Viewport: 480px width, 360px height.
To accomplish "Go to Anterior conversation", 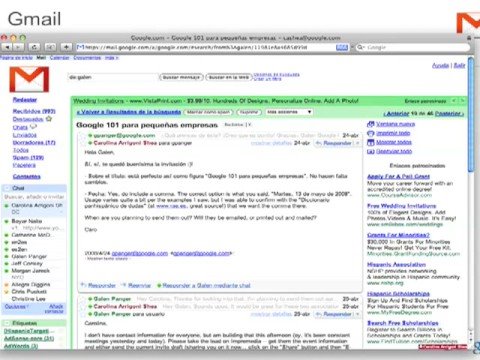I will tap(396, 114).
